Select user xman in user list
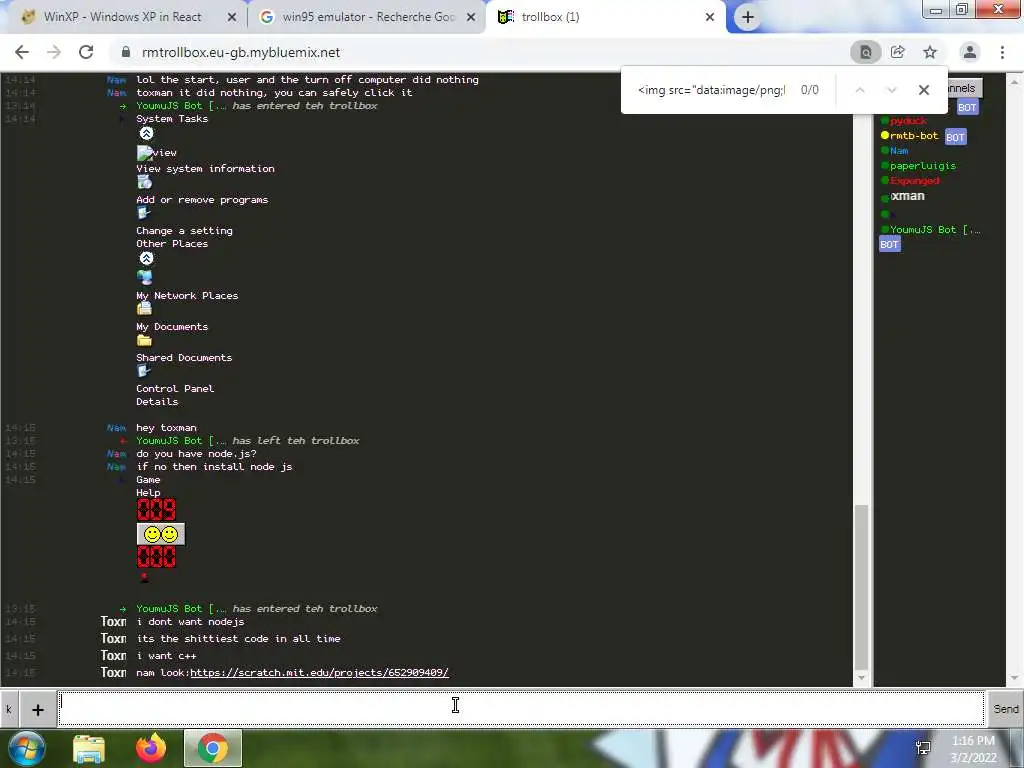The width and height of the screenshot is (1024, 768). [907, 196]
